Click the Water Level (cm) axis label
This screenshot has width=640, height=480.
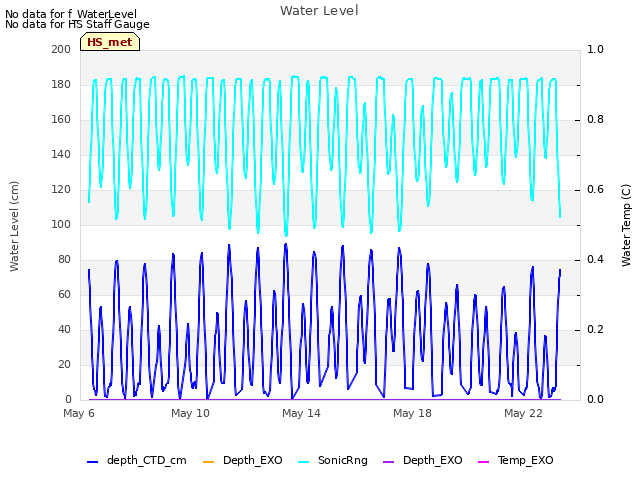click(x=14, y=226)
